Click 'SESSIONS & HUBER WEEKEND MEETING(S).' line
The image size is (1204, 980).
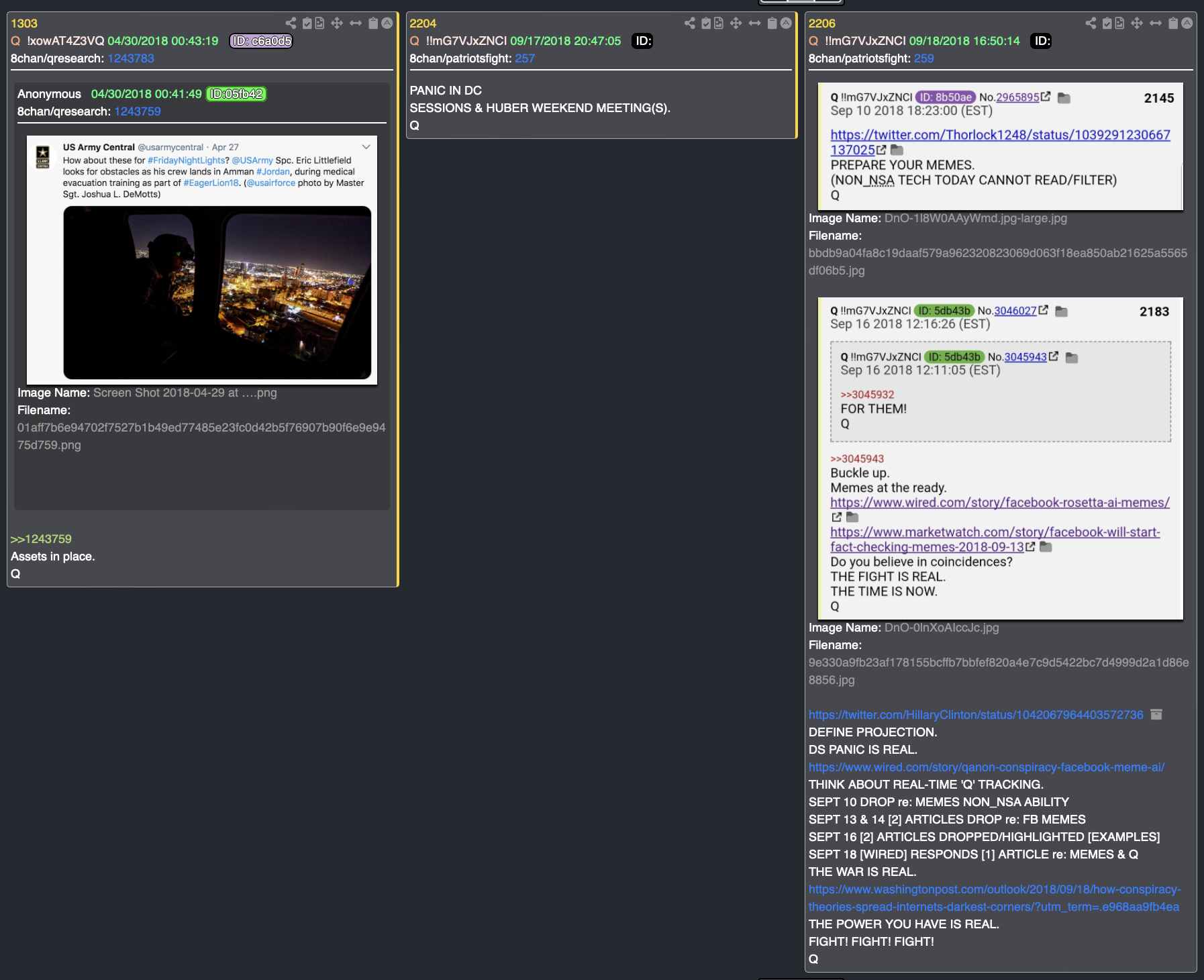pos(540,108)
